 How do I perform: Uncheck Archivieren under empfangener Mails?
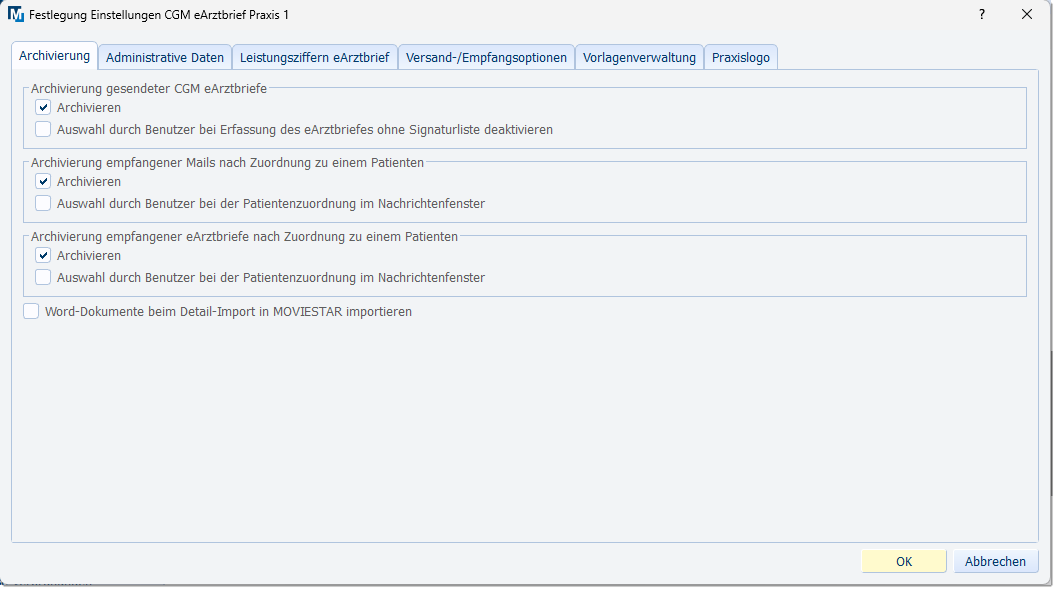43,182
